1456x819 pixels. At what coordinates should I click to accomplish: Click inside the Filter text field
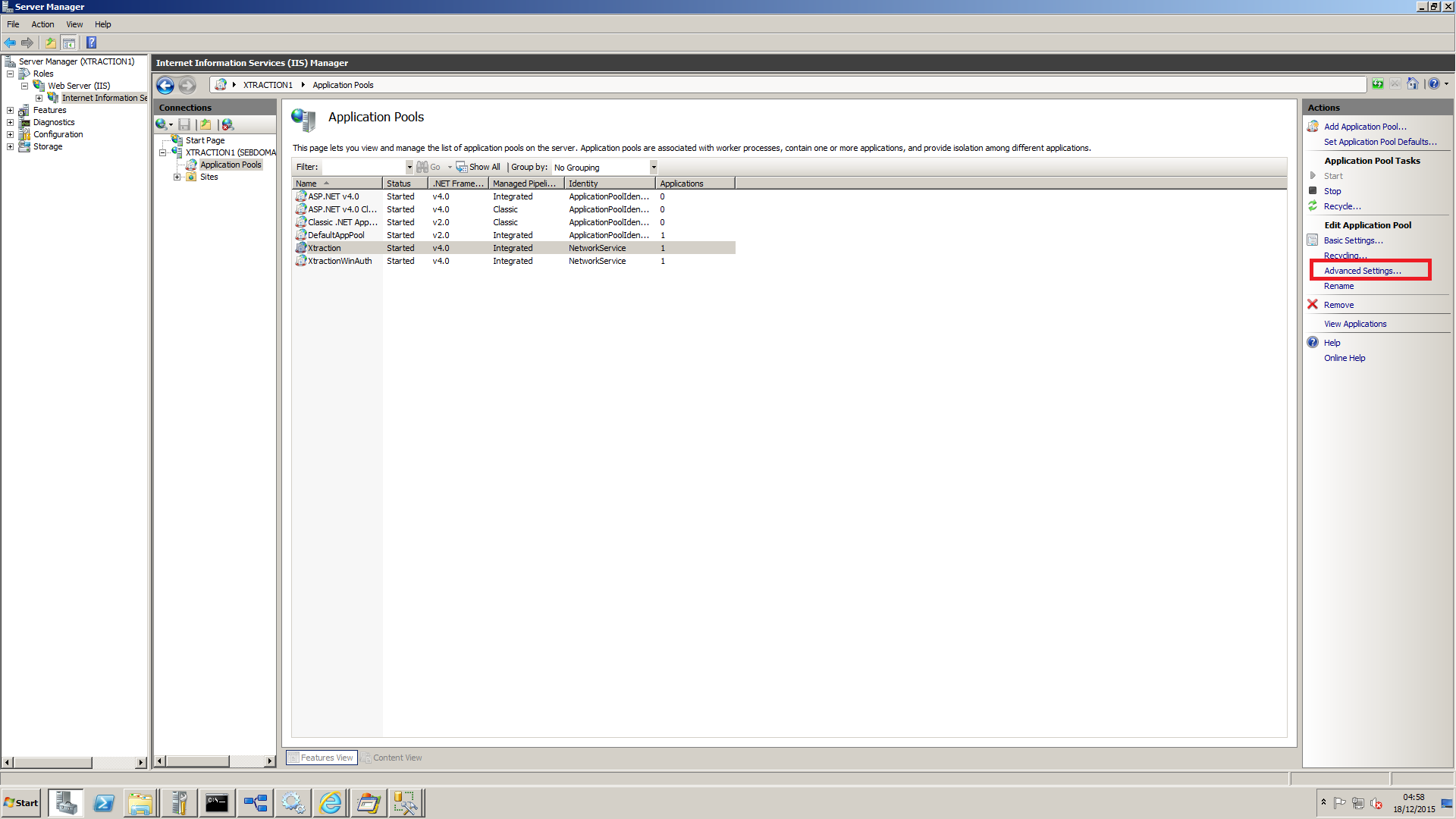363,167
